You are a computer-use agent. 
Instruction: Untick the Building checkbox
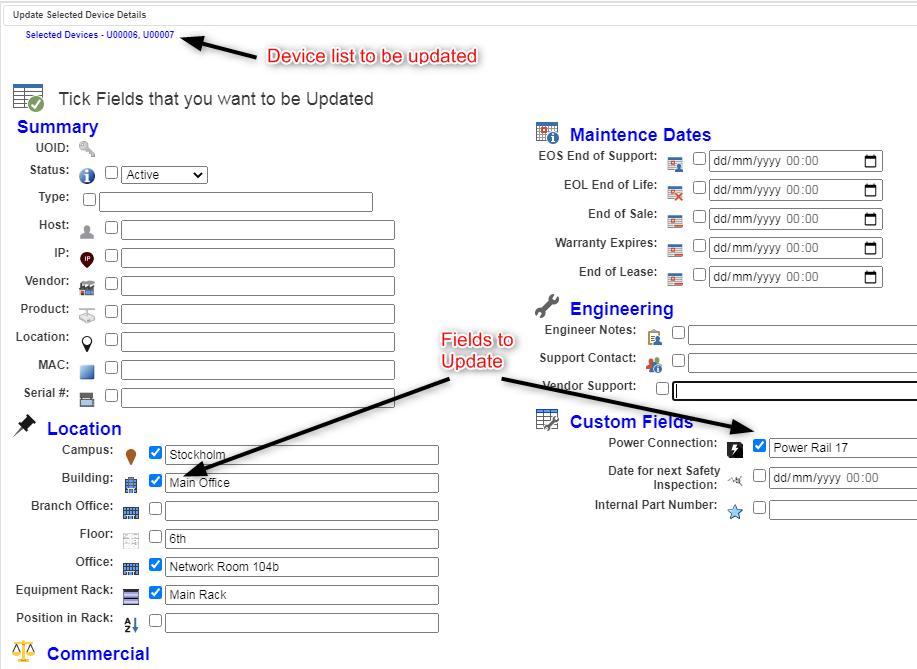(155, 480)
